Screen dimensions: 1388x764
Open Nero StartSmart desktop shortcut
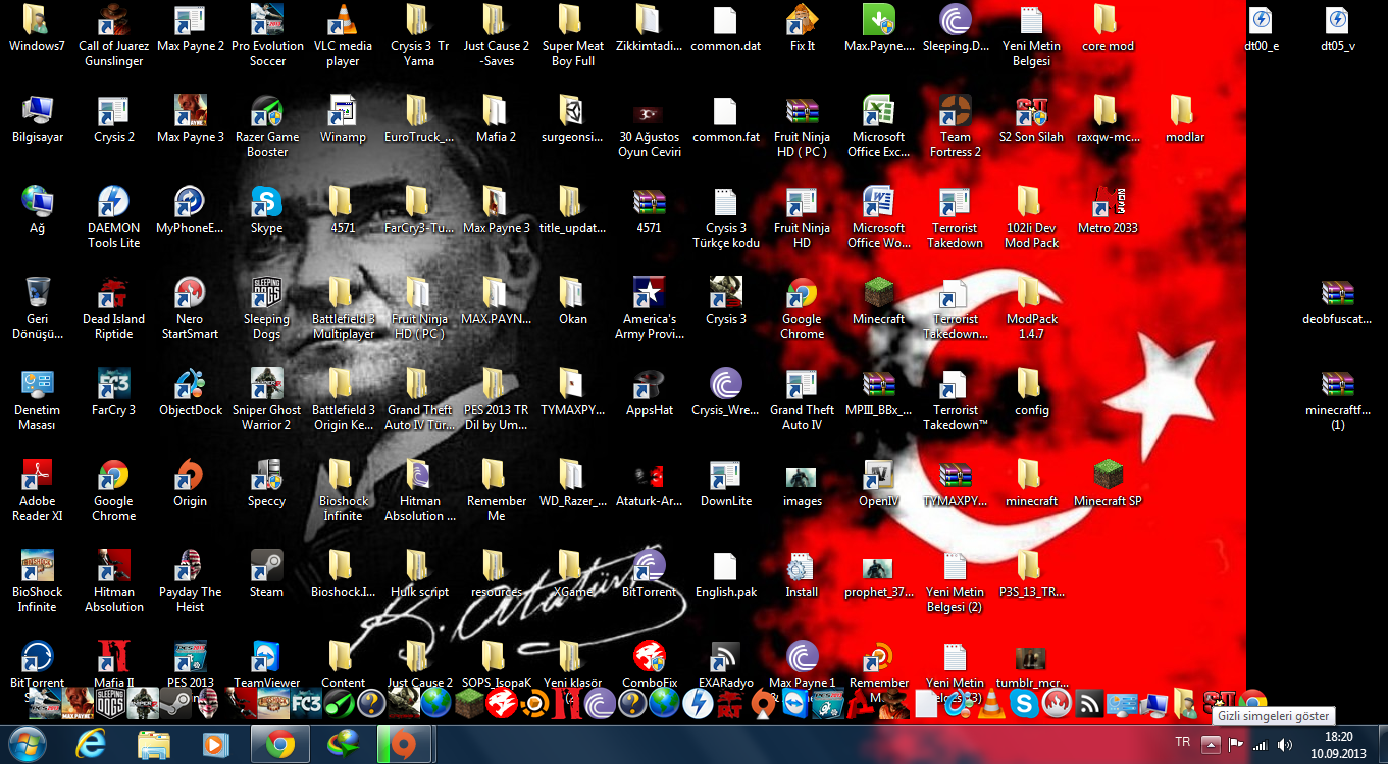pos(190,309)
